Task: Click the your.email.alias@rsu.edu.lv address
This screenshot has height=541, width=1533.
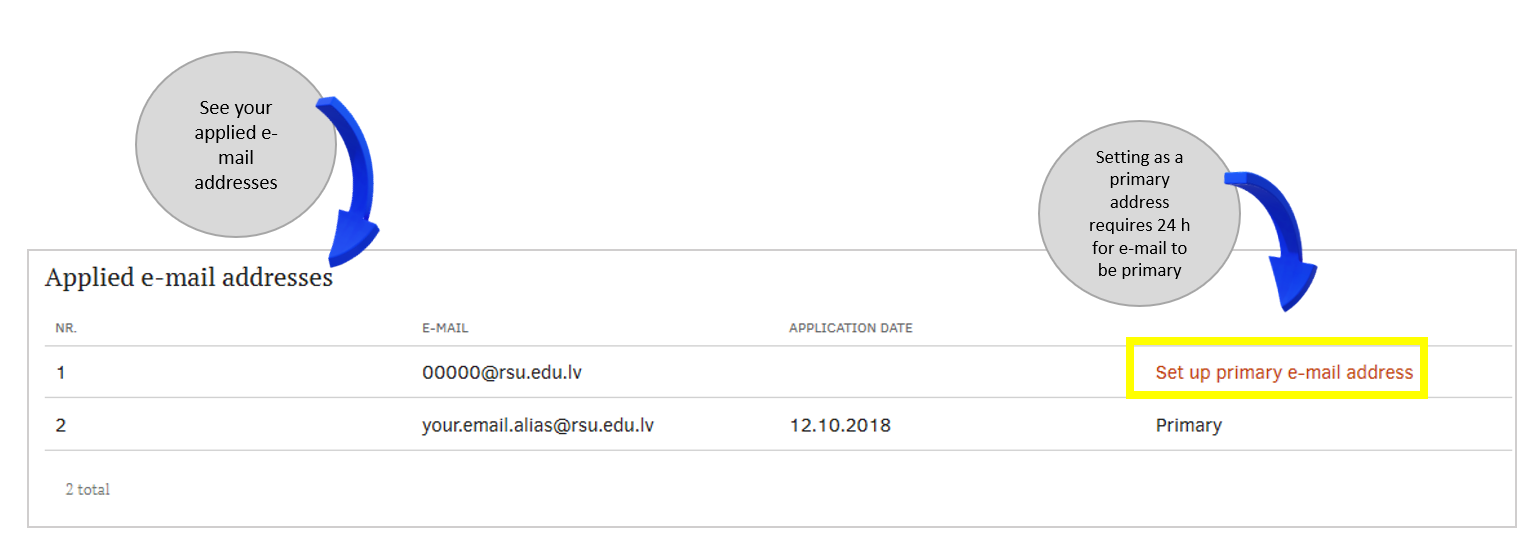Action: [x=538, y=425]
